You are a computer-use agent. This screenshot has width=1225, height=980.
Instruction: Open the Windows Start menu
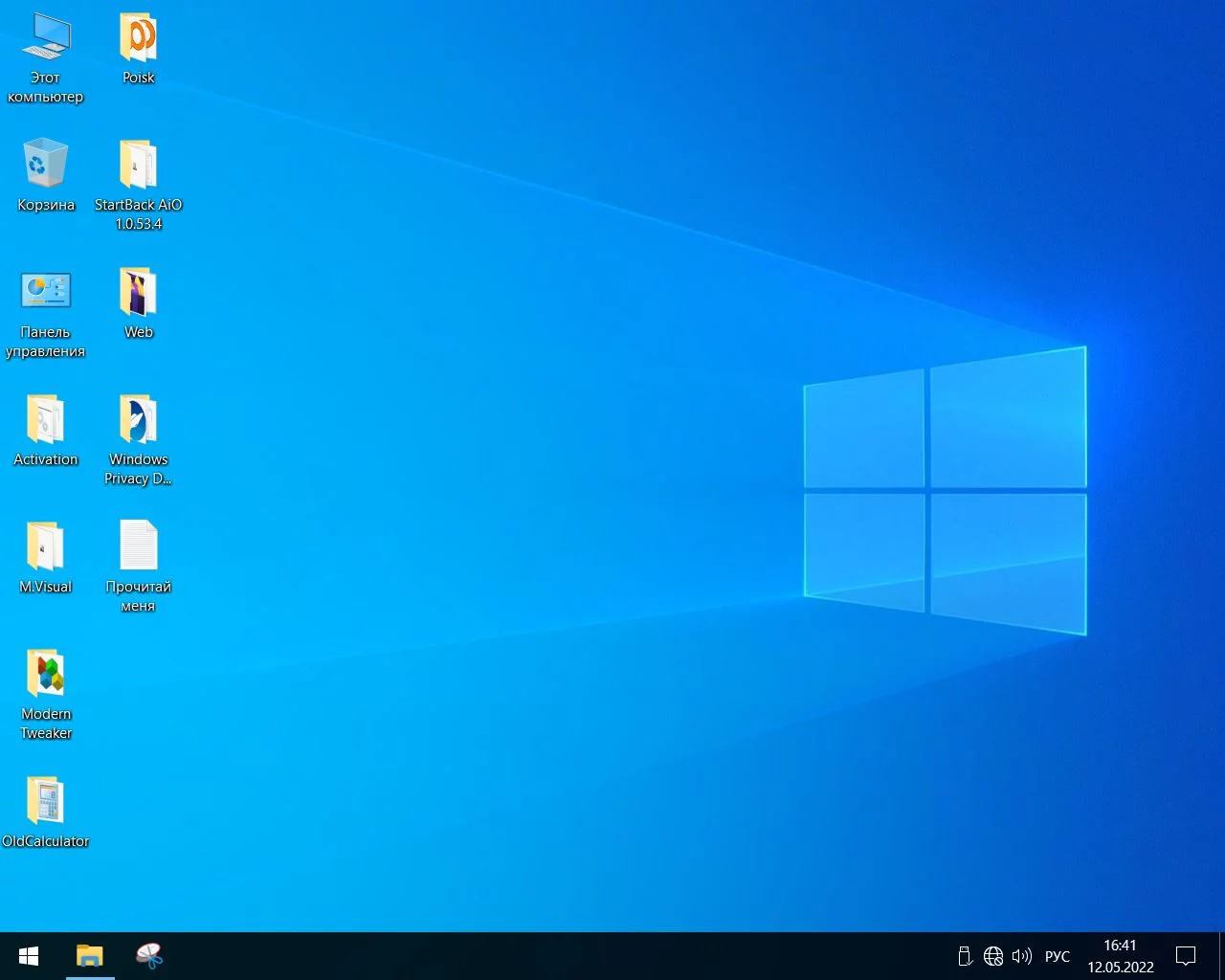29,956
